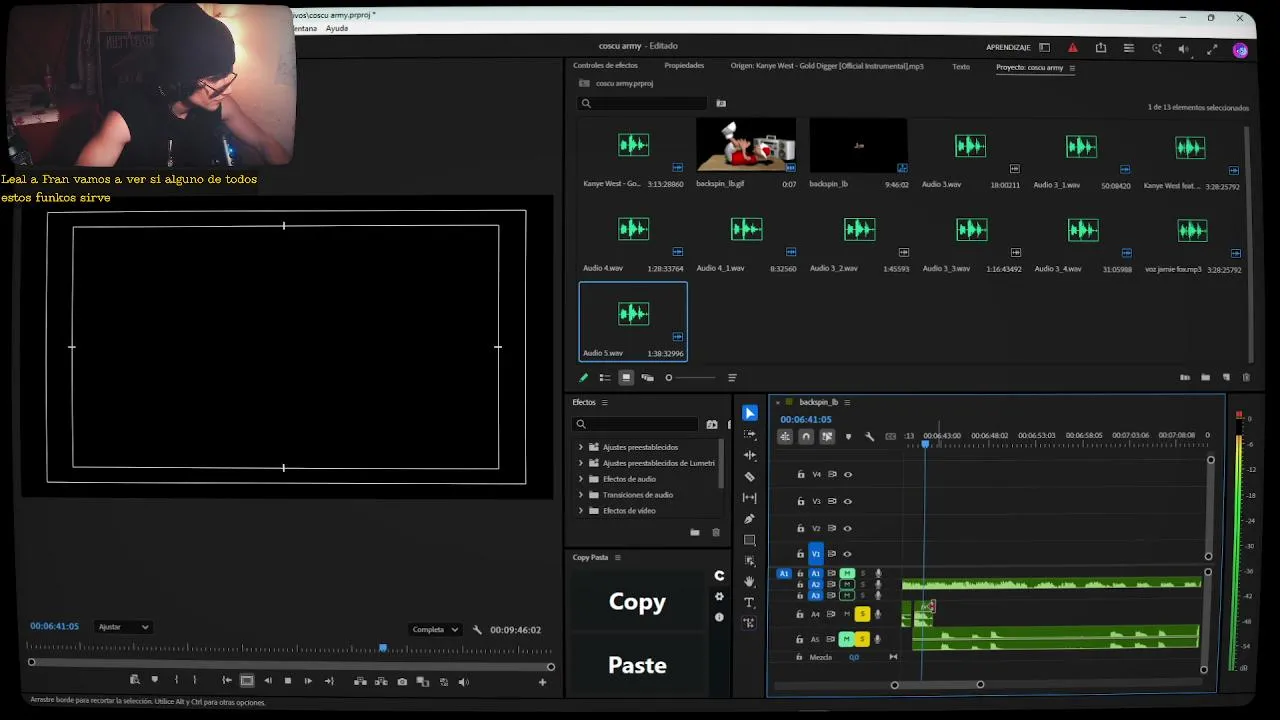This screenshot has height=720, width=1280.
Task: Open the Ajustar zoom level dropdown
Action: click(x=123, y=627)
